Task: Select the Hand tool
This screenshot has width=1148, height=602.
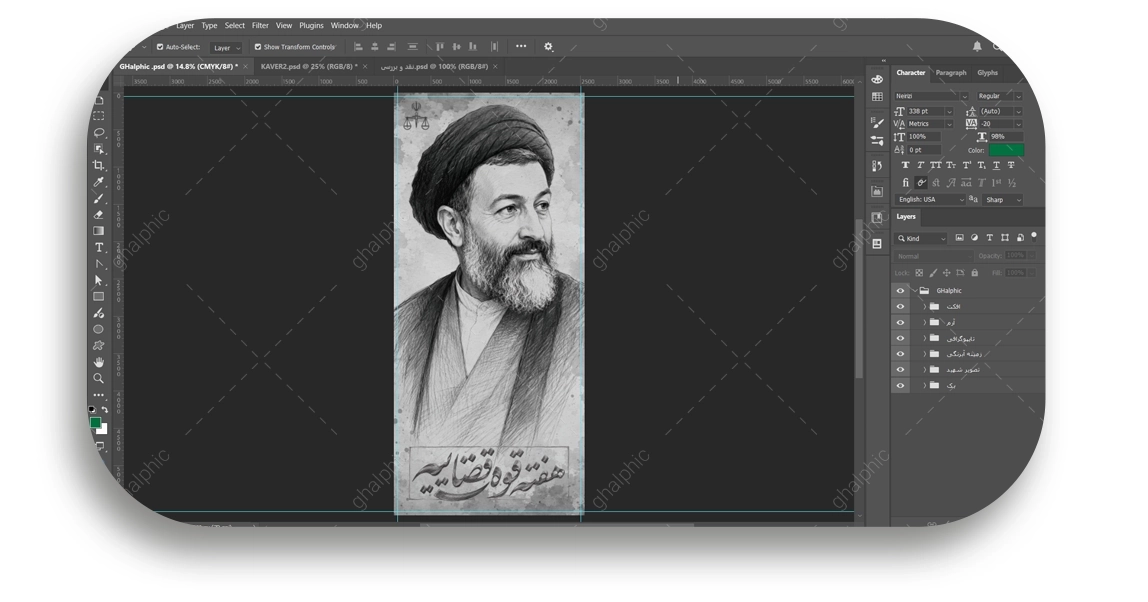Action: pyautogui.click(x=99, y=362)
